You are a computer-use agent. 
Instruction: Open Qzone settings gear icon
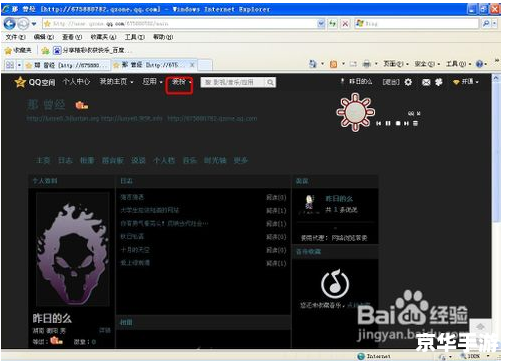point(408,82)
